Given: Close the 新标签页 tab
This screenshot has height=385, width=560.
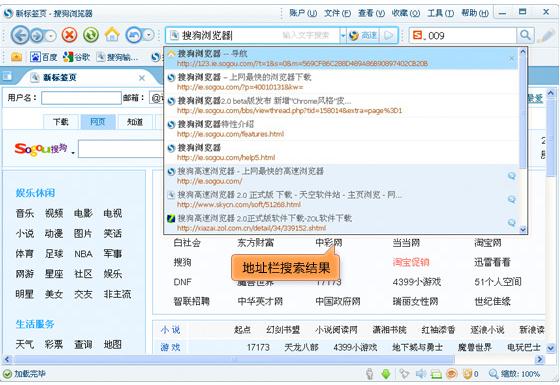Looking at the screenshot, I should pos(142,78).
